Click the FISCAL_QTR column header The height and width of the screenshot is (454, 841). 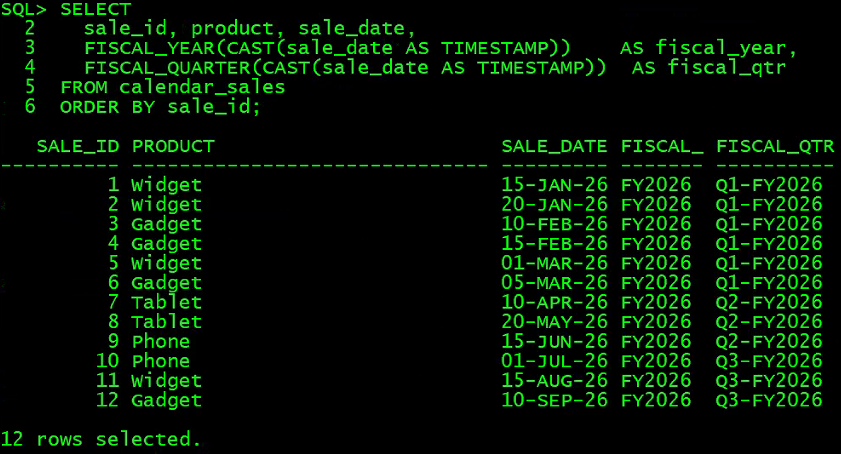(775, 147)
